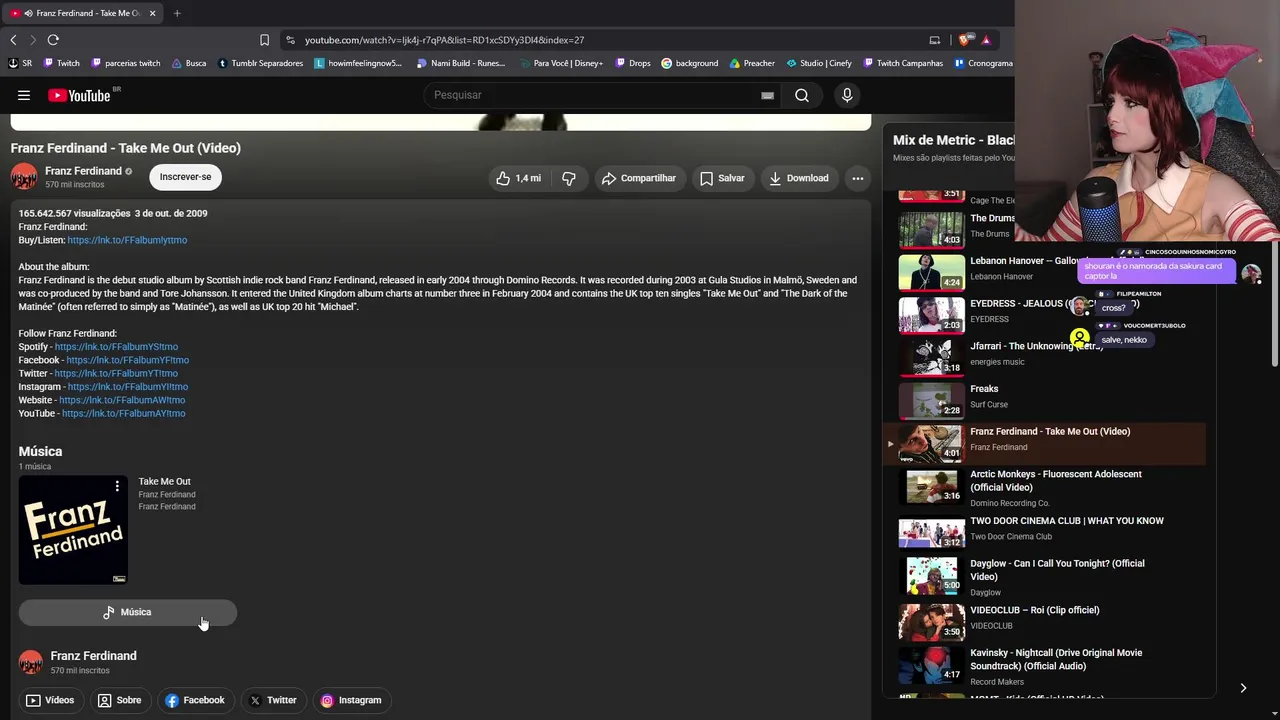
Task: Open the Brave Shields lion icon
Action: pyautogui.click(x=964, y=40)
